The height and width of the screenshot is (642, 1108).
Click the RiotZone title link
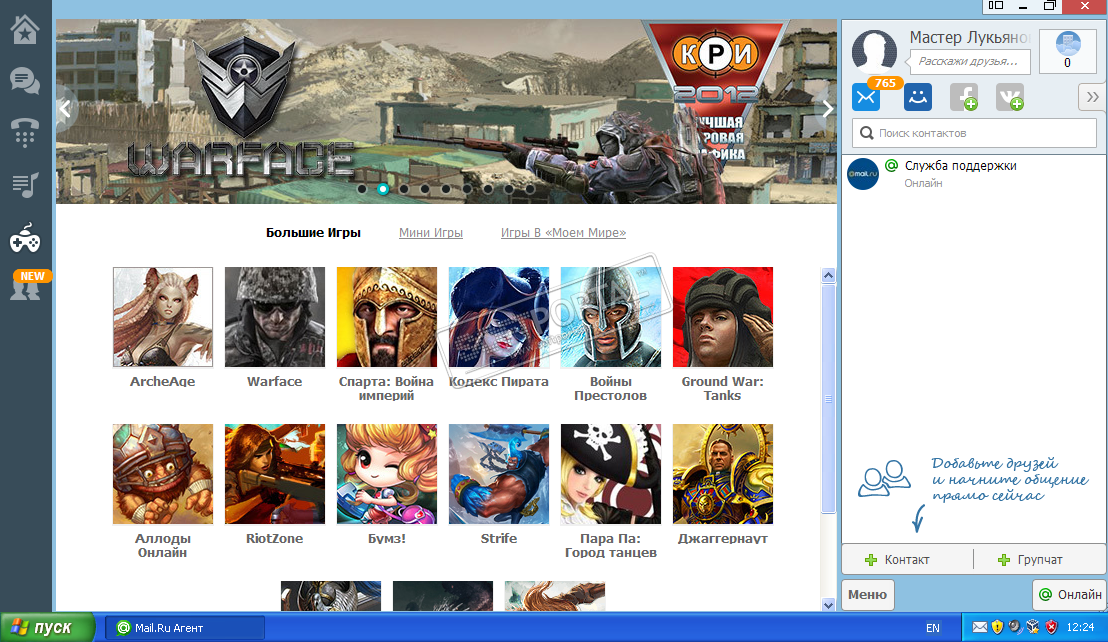[274, 538]
